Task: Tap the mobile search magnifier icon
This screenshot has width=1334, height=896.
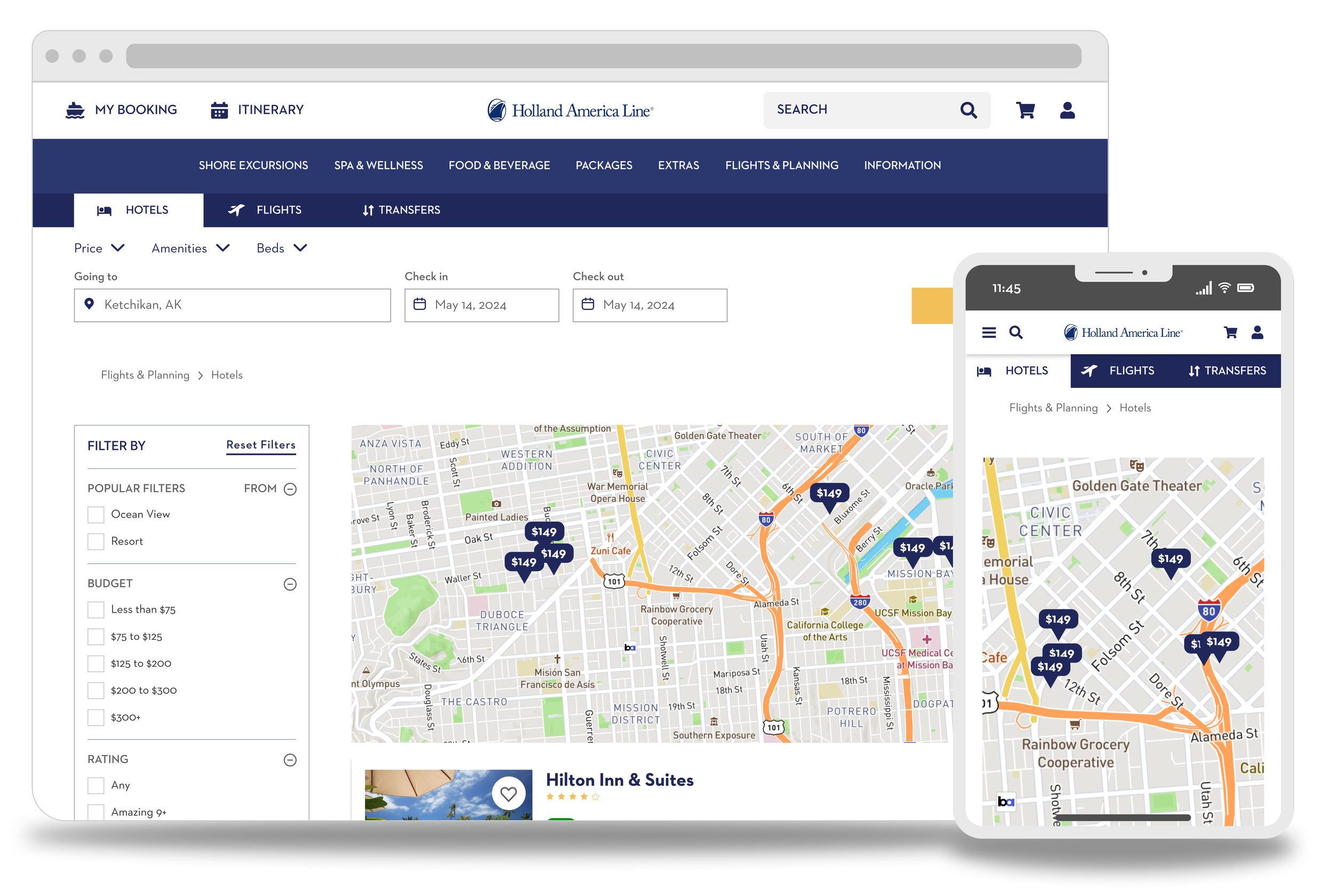Action: coord(1015,332)
